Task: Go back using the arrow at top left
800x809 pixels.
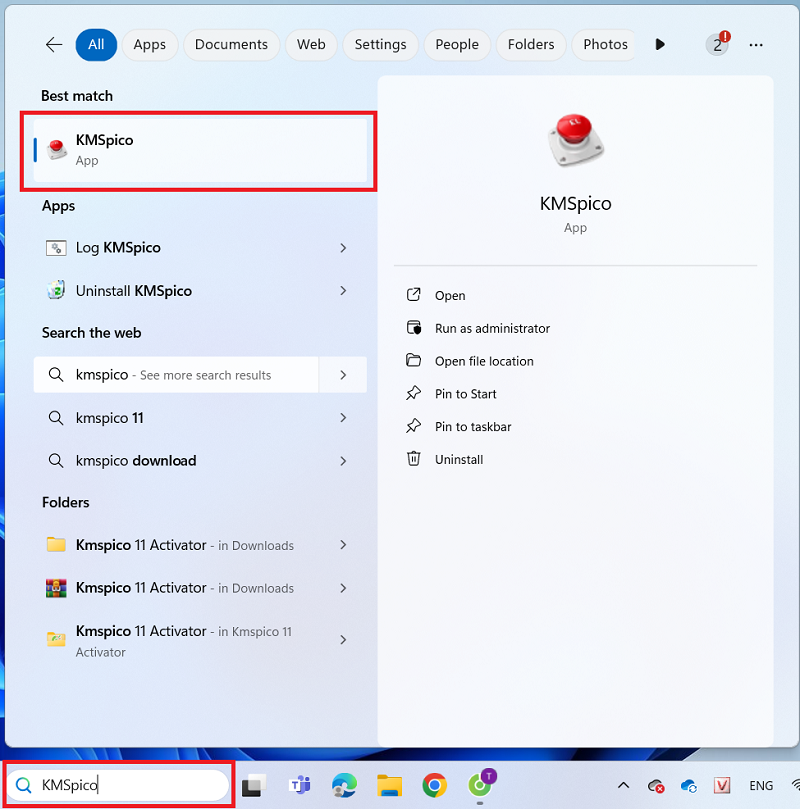Action: 54,45
